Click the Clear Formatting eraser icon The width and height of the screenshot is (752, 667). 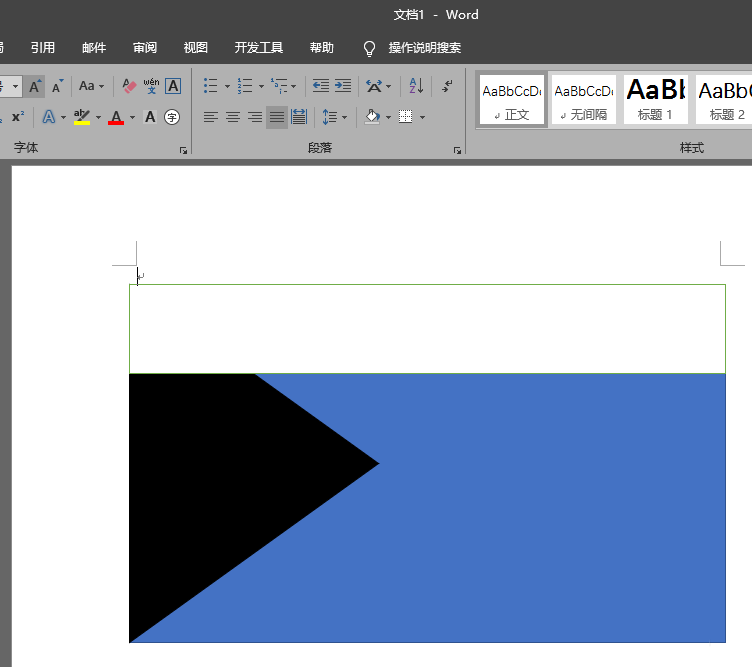(128, 86)
